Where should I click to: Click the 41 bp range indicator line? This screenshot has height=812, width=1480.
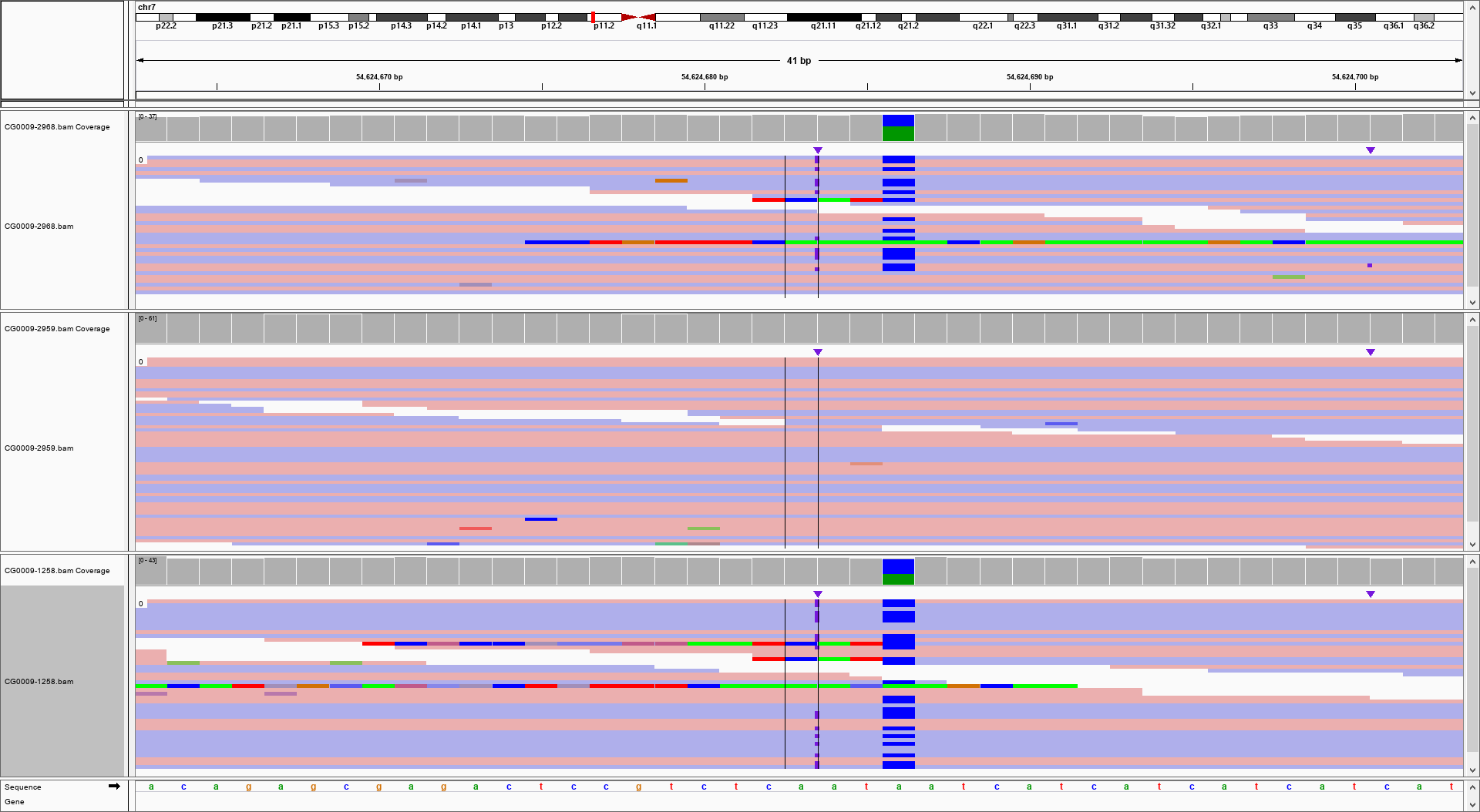(x=798, y=59)
